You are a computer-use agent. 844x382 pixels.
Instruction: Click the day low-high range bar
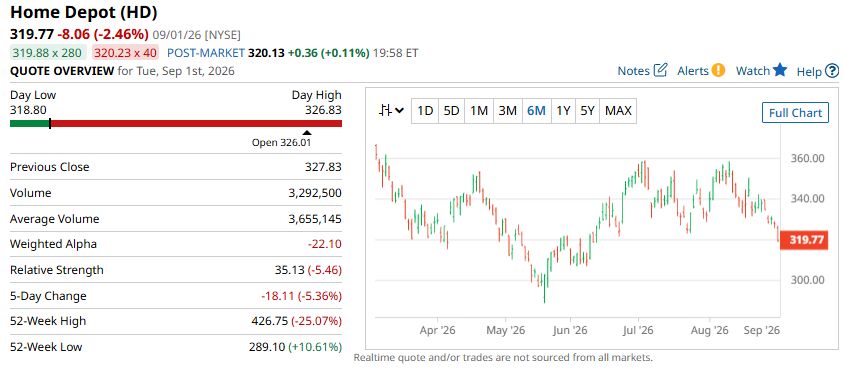pyautogui.click(x=176, y=124)
